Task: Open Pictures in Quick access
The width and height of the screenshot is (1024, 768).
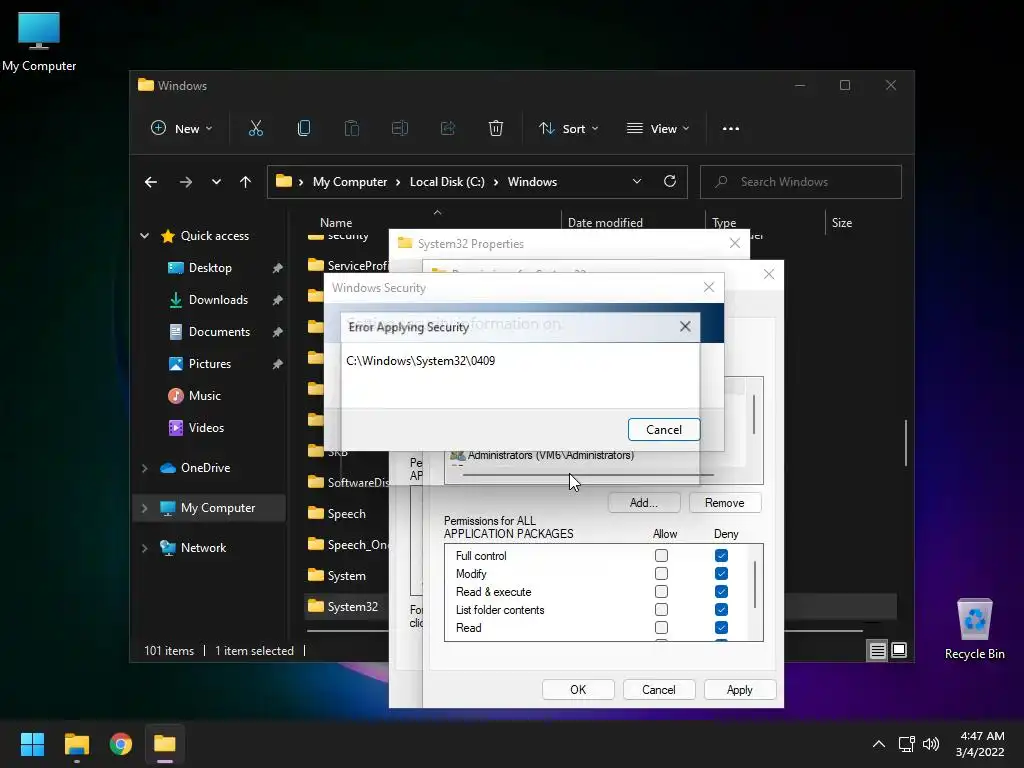Action: tap(210, 364)
